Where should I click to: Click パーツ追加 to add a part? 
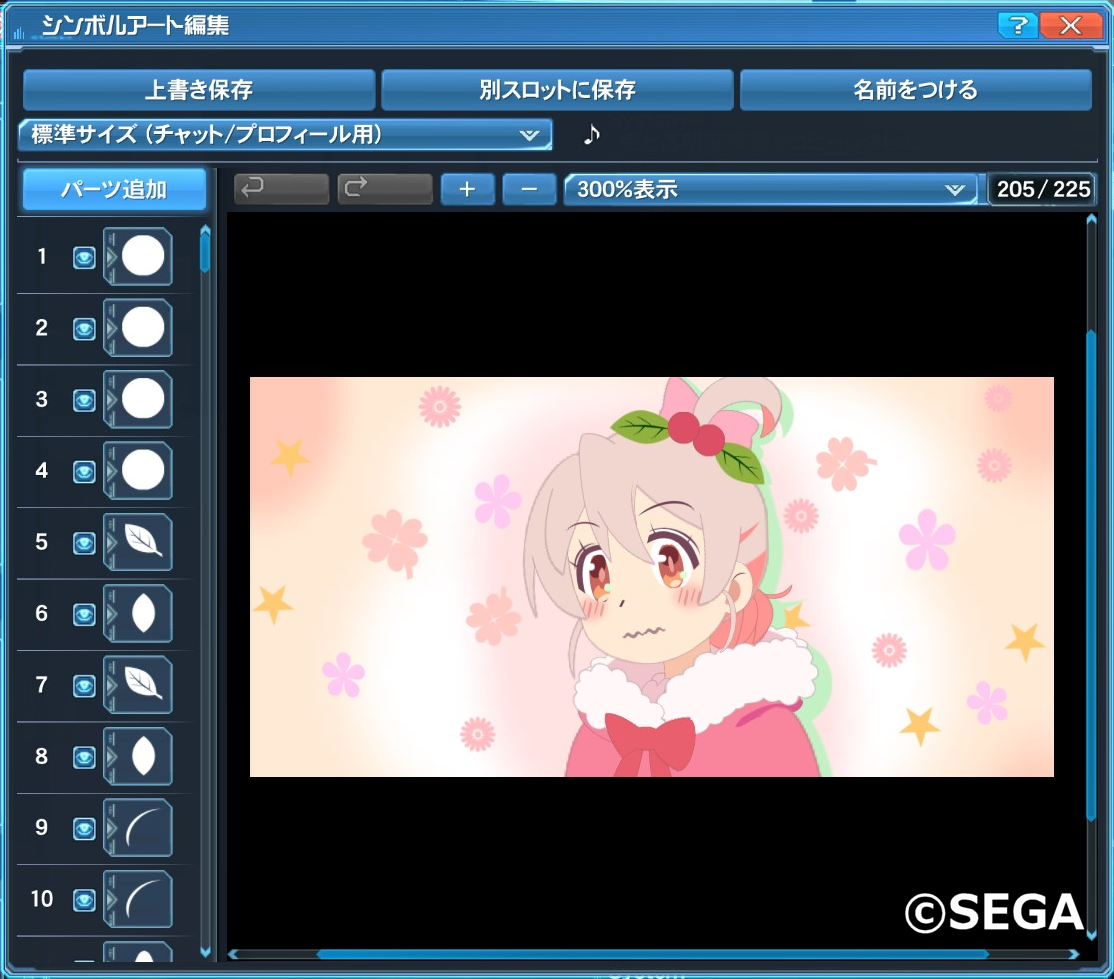tap(114, 190)
